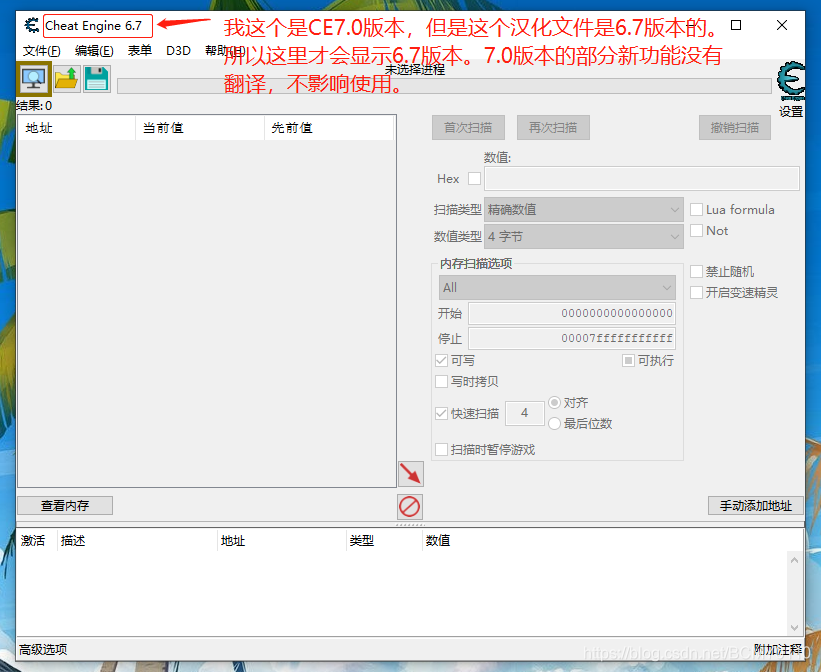The width and height of the screenshot is (821, 672).
Task: Click the 开始 address field
Action: (572, 313)
